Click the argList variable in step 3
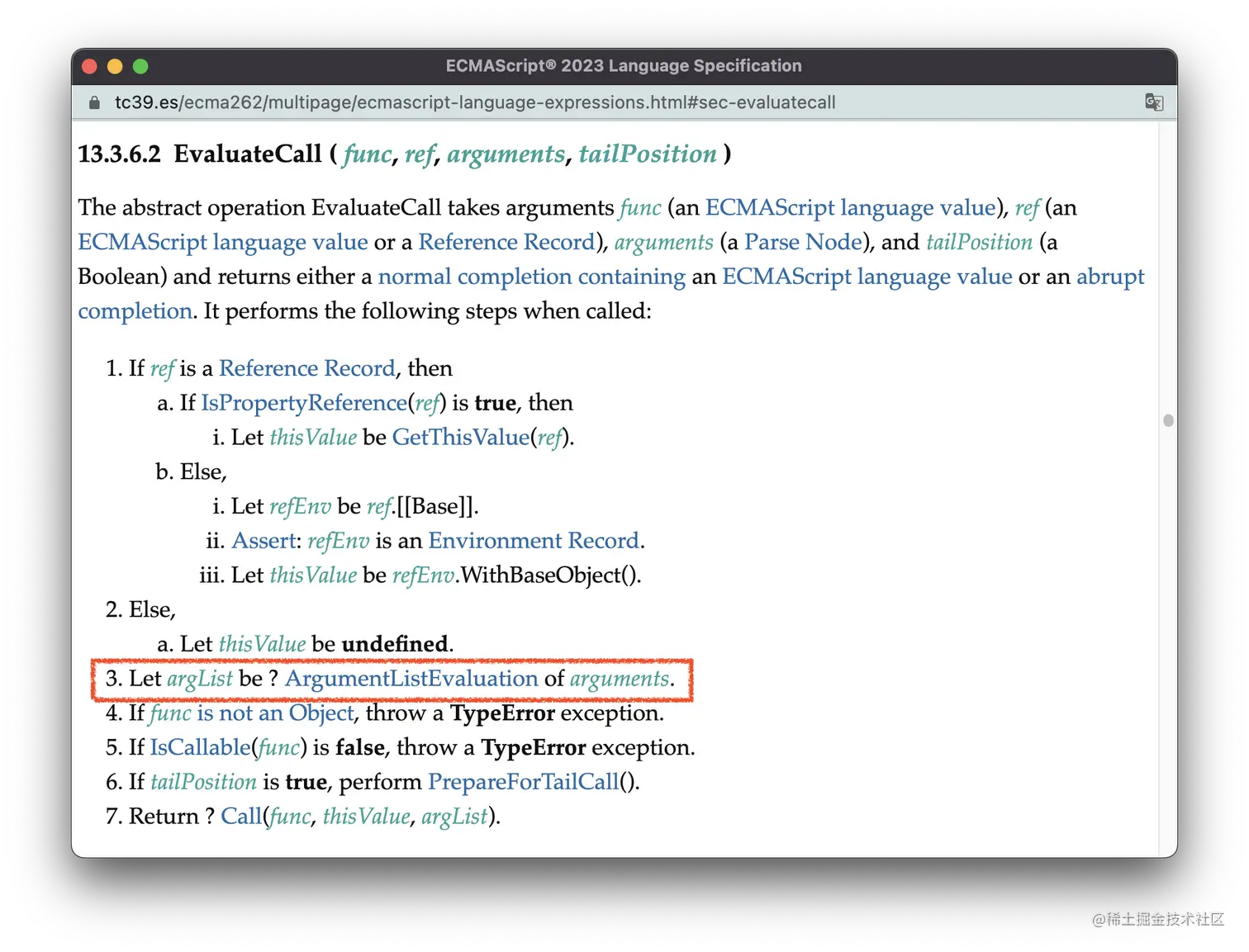The width and height of the screenshot is (1249, 952). pyautogui.click(x=200, y=679)
